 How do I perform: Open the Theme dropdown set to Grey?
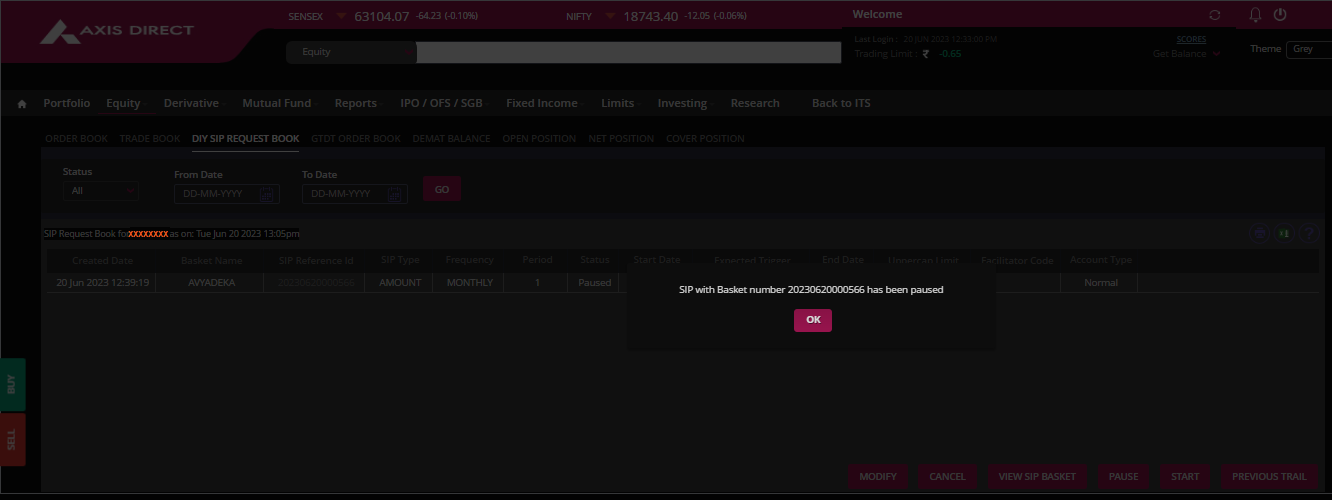coord(1308,49)
